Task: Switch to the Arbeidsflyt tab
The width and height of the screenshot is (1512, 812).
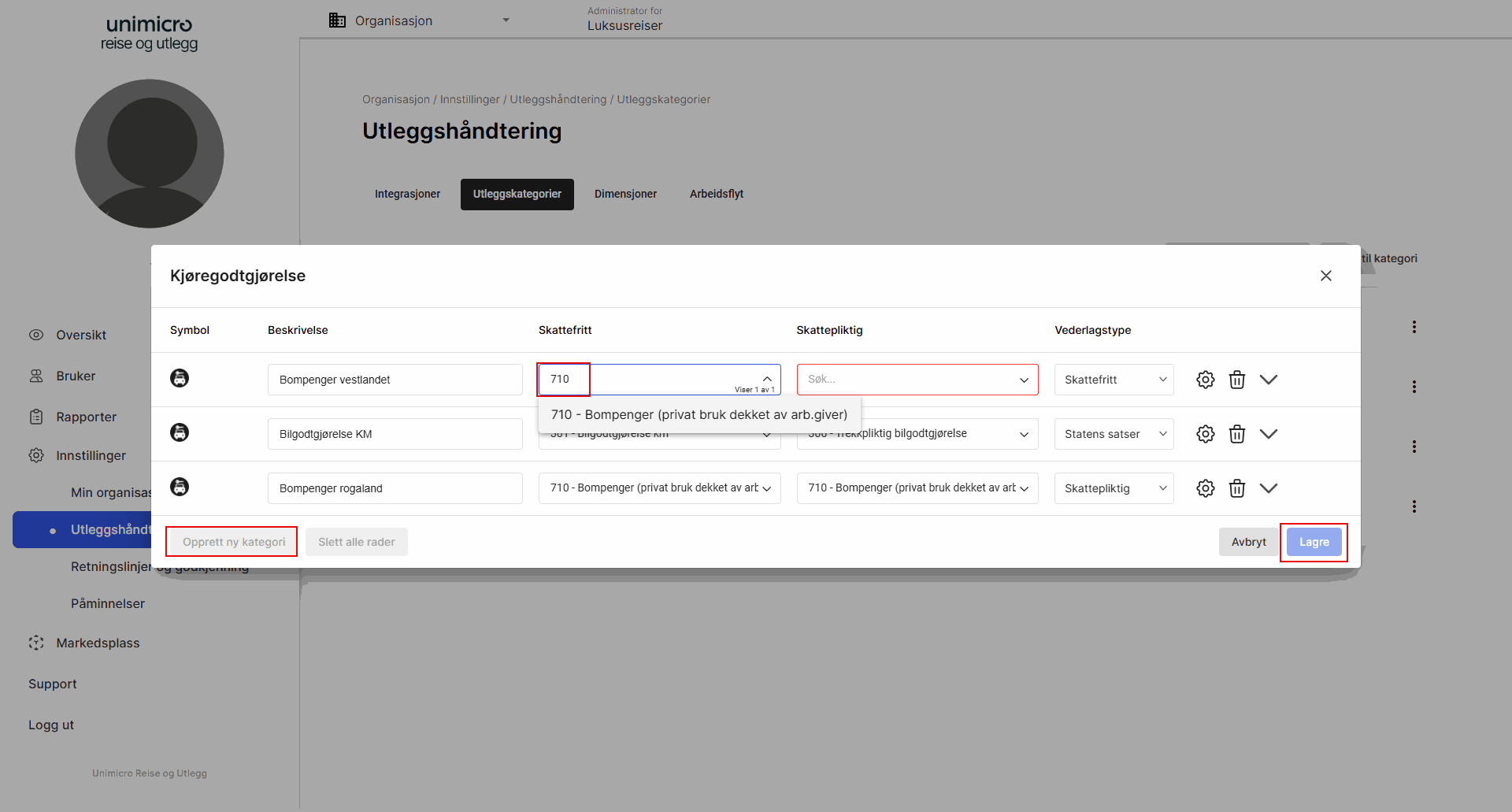Action: coord(716,194)
